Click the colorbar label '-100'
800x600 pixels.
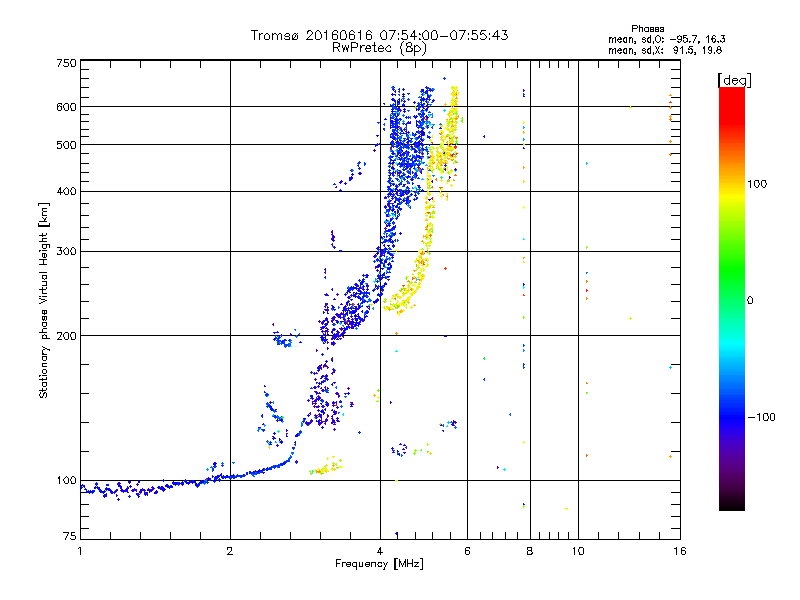(762, 417)
